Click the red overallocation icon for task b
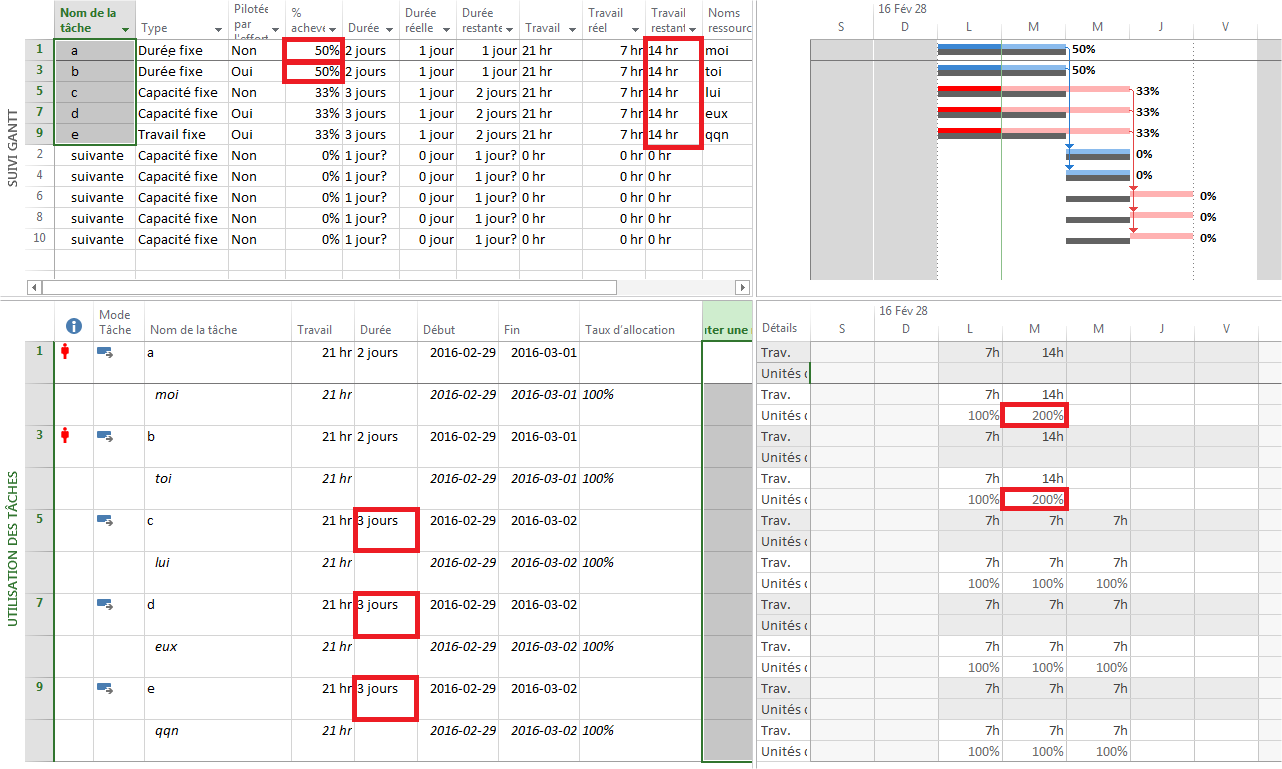Image resolution: width=1282 pixels, height=769 pixels. pos(66,436)
